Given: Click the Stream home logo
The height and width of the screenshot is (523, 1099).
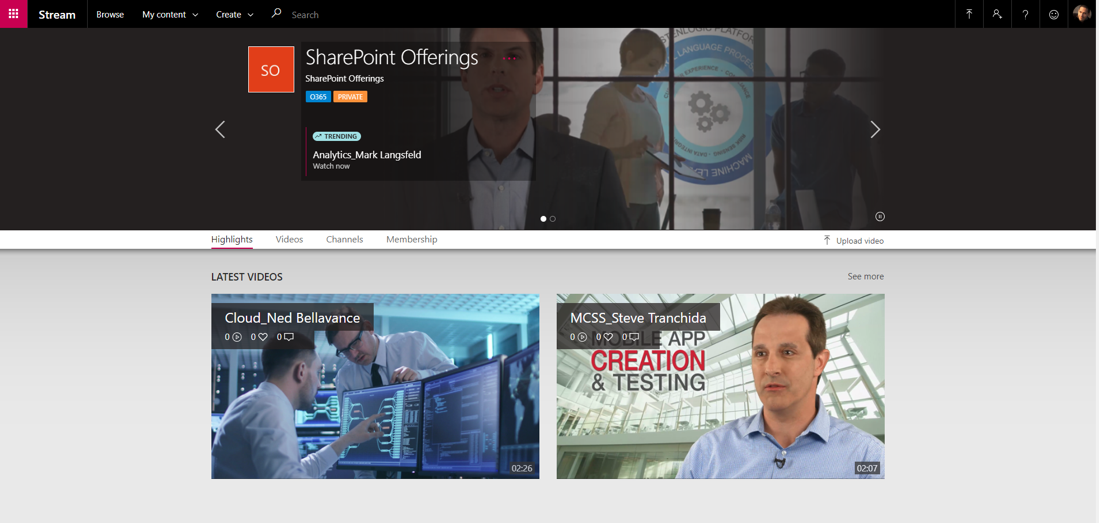Looking at the screenshot, I should click(57, 15).
